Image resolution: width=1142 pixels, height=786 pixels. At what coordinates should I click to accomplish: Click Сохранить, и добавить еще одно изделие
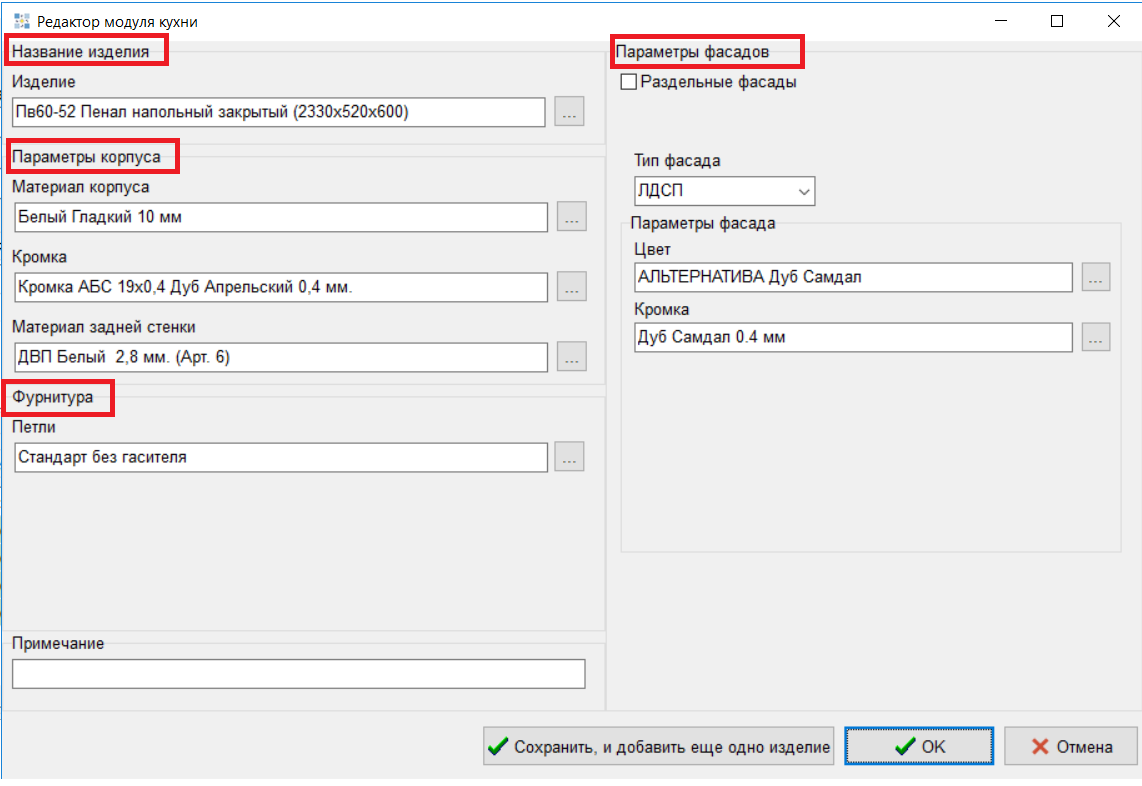[658, 746]
